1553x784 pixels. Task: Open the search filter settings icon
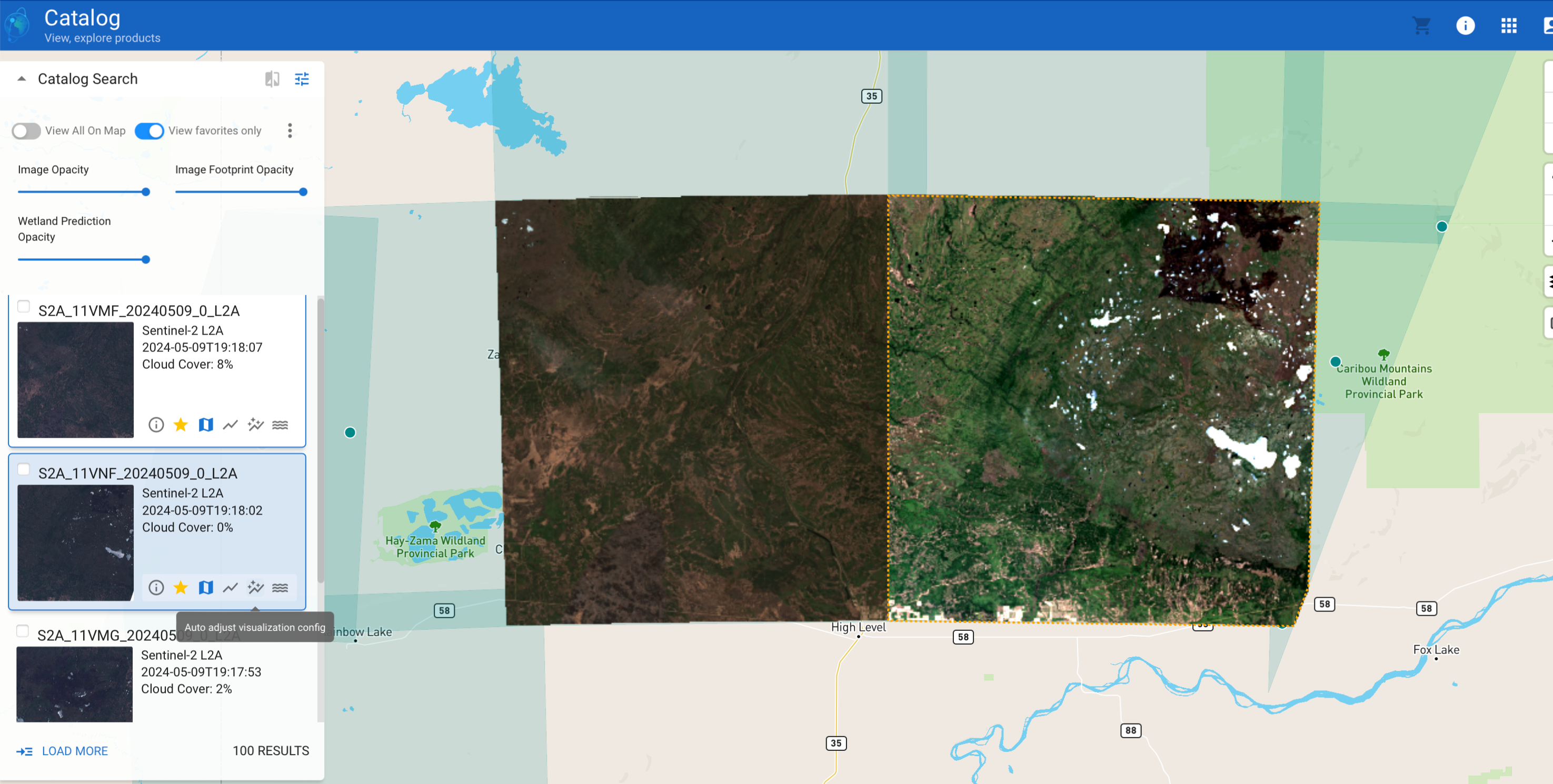302,79
